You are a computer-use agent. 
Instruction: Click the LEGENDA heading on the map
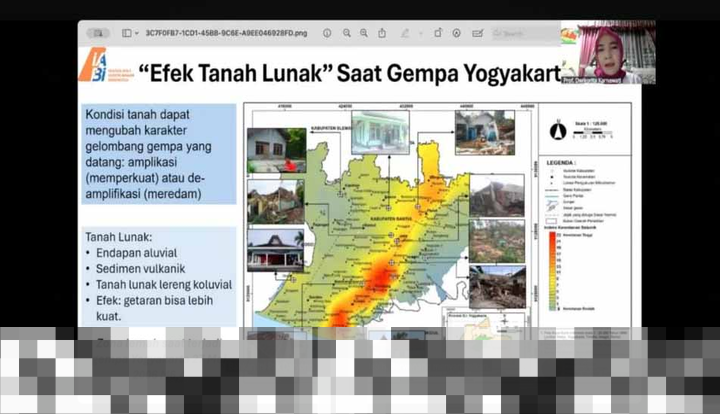tap(560, 162)
